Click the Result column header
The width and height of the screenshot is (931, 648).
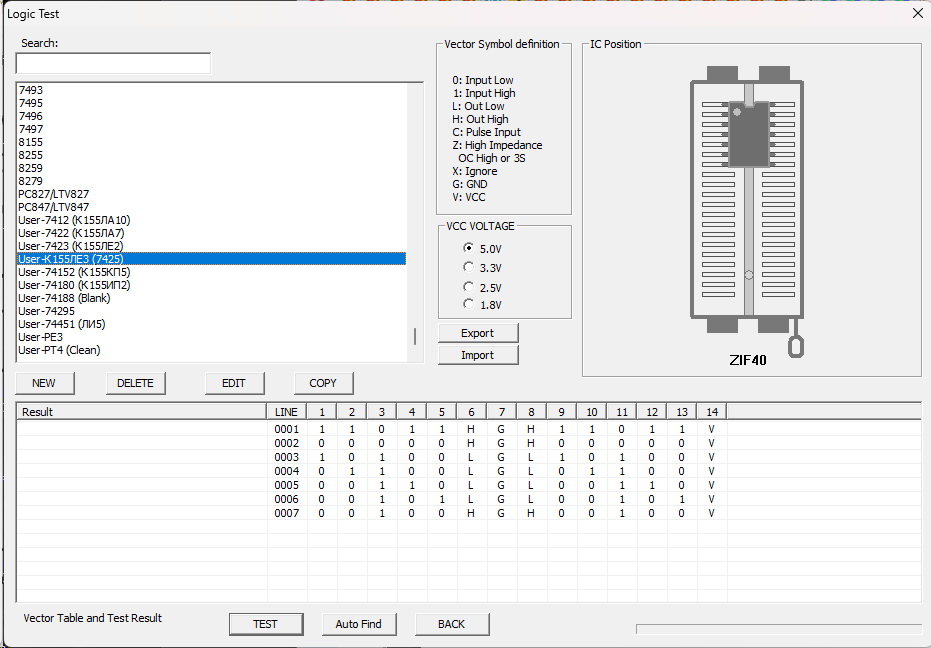[140, 412]
